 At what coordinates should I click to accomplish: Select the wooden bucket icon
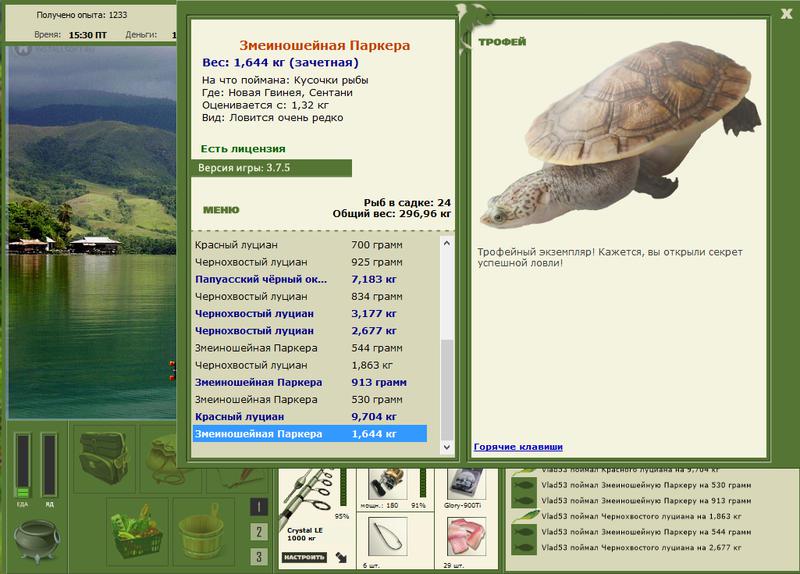pos(202,533)
